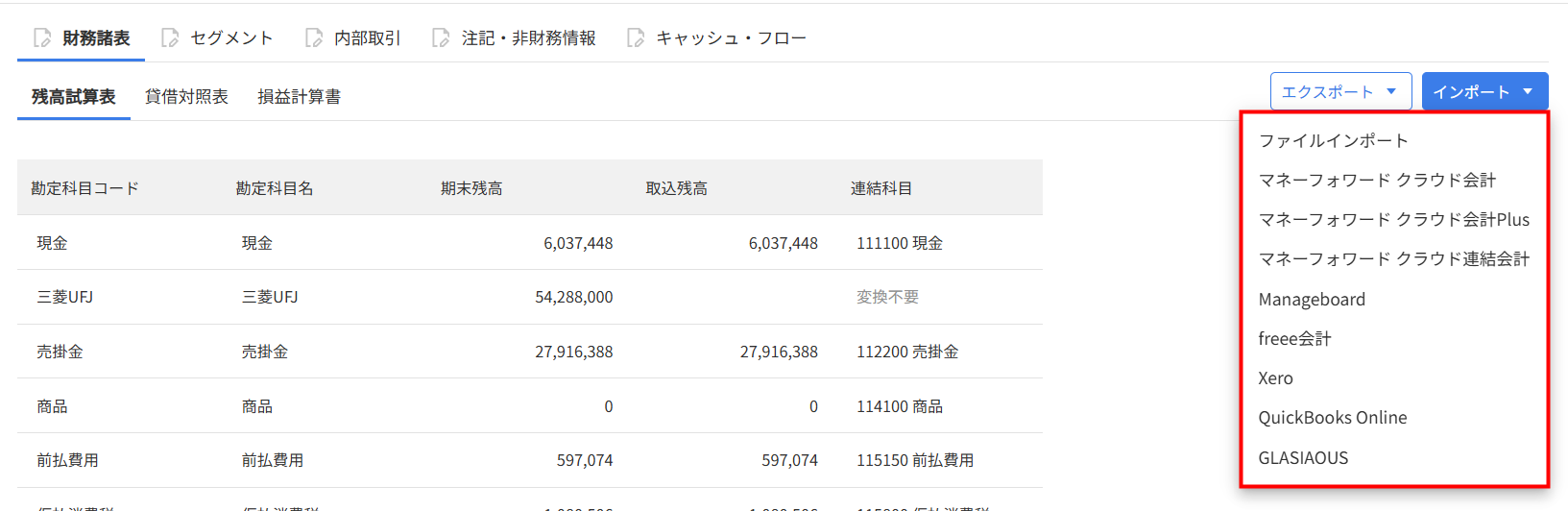The height and width of the screenshot is (511, 1568).
Task: Click the document icon beside 注記・非財務情報
Action: [x=441, y=38]
